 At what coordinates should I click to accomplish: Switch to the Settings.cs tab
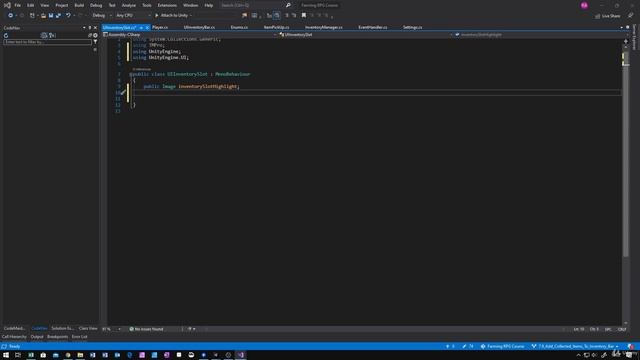pos(412,27)
